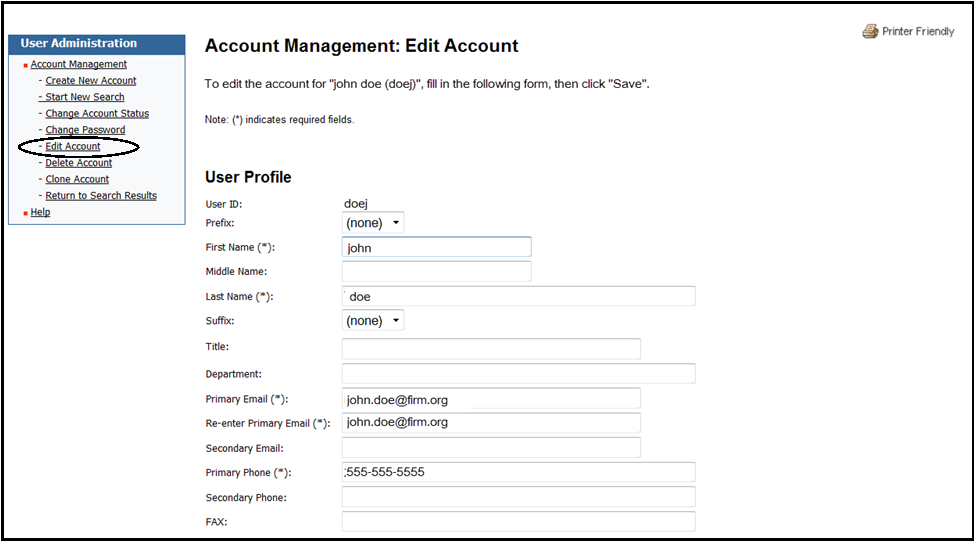Click the First Name input field

pyautogui.click(x=436, y=247)
